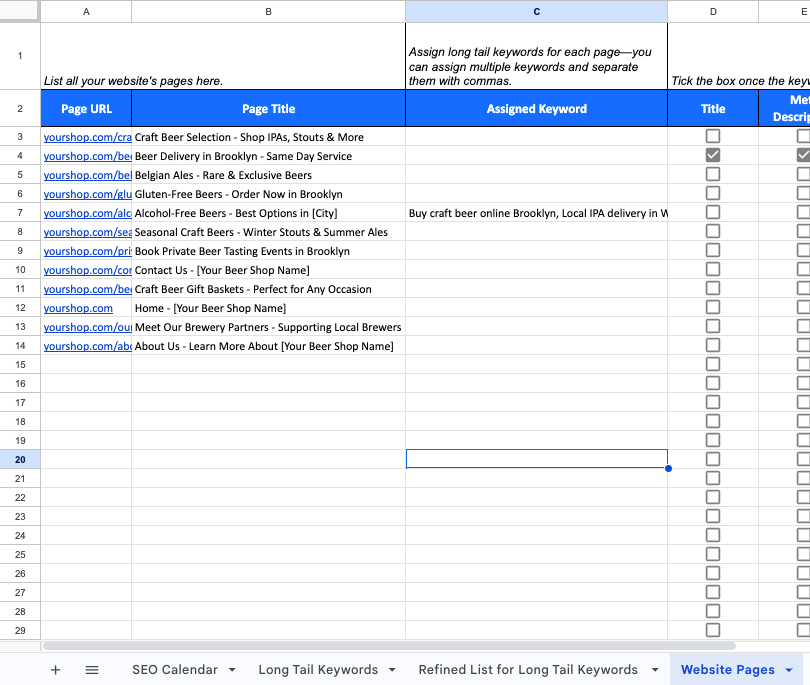Tick the Title checkbox for Craft Beer Selection row
This screenshot has height=685, width=810.
coord(713,136)
